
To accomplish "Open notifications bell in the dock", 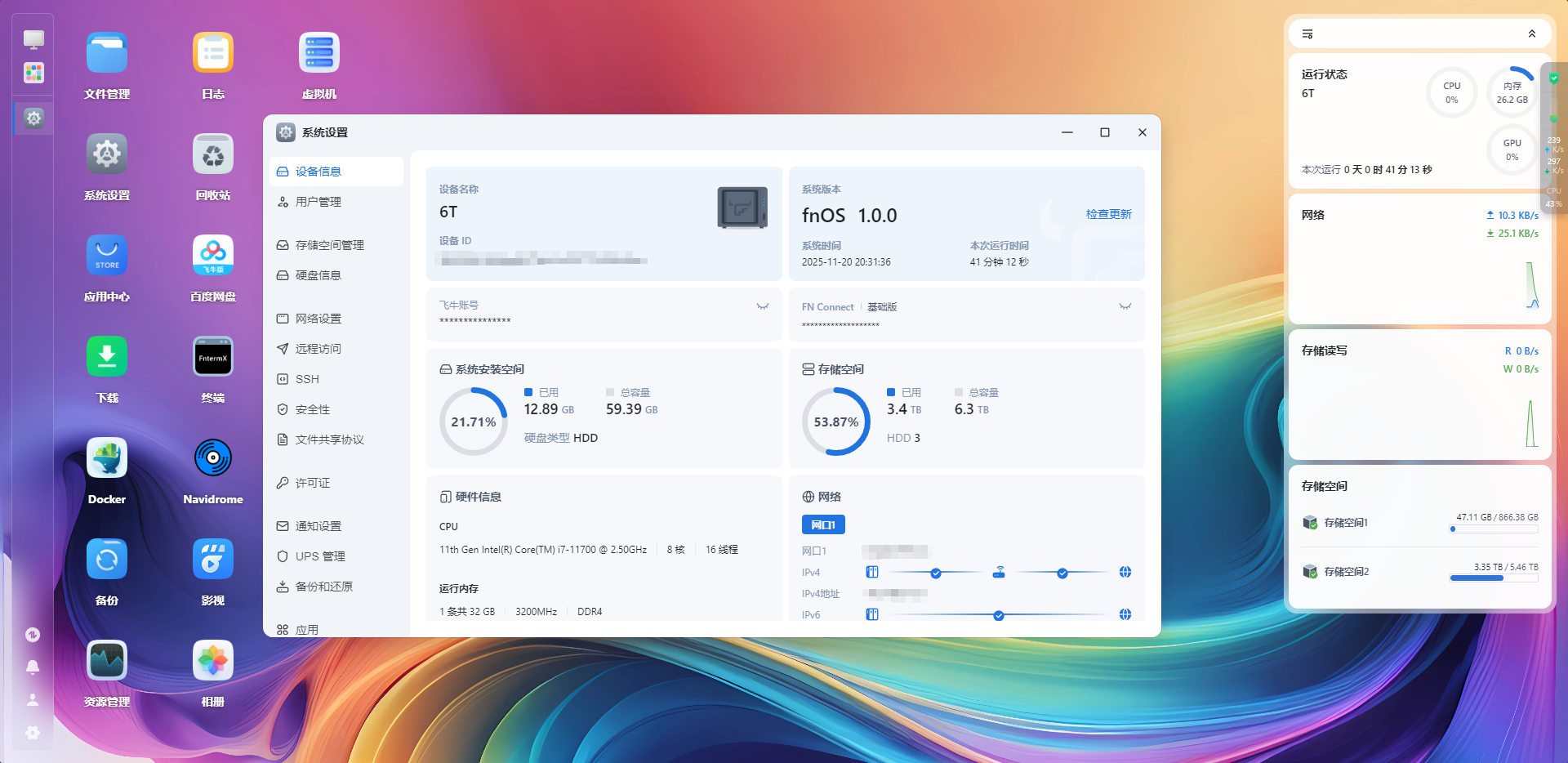I will pyautogui.click(x=33, y=667).
